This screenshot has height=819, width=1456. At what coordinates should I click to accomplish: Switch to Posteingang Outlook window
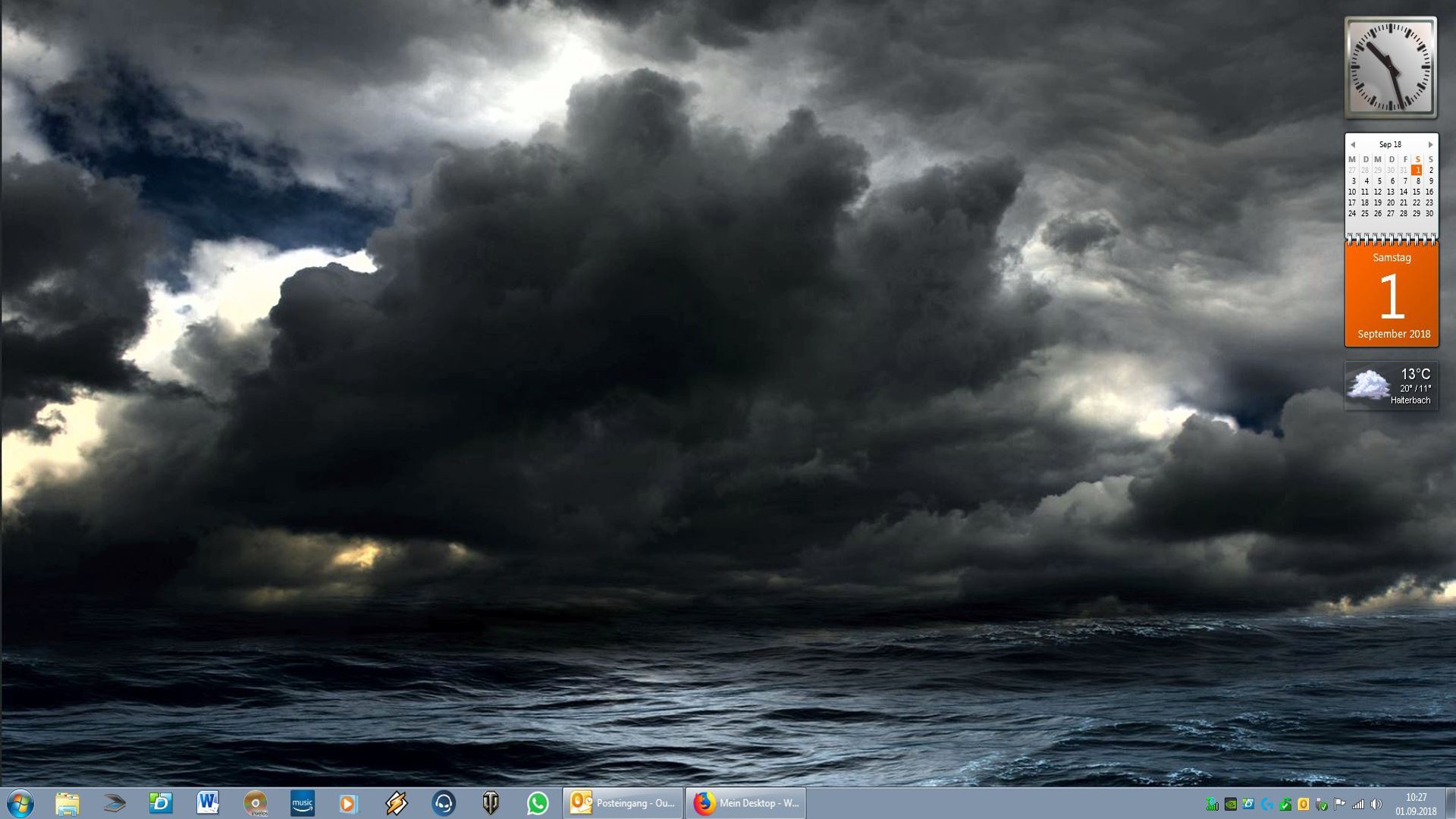tap(623, 803)
